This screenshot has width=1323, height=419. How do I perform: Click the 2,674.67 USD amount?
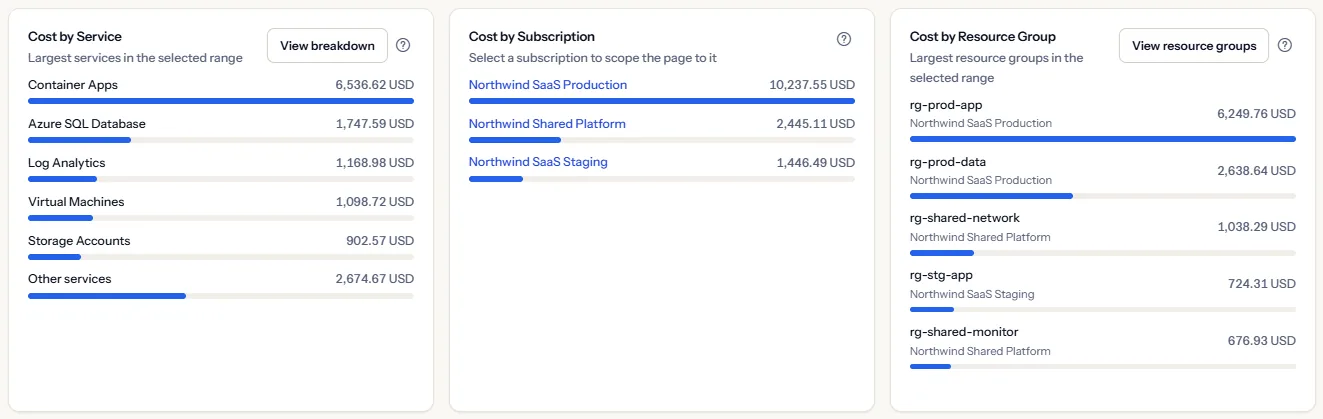coord(375,279)
